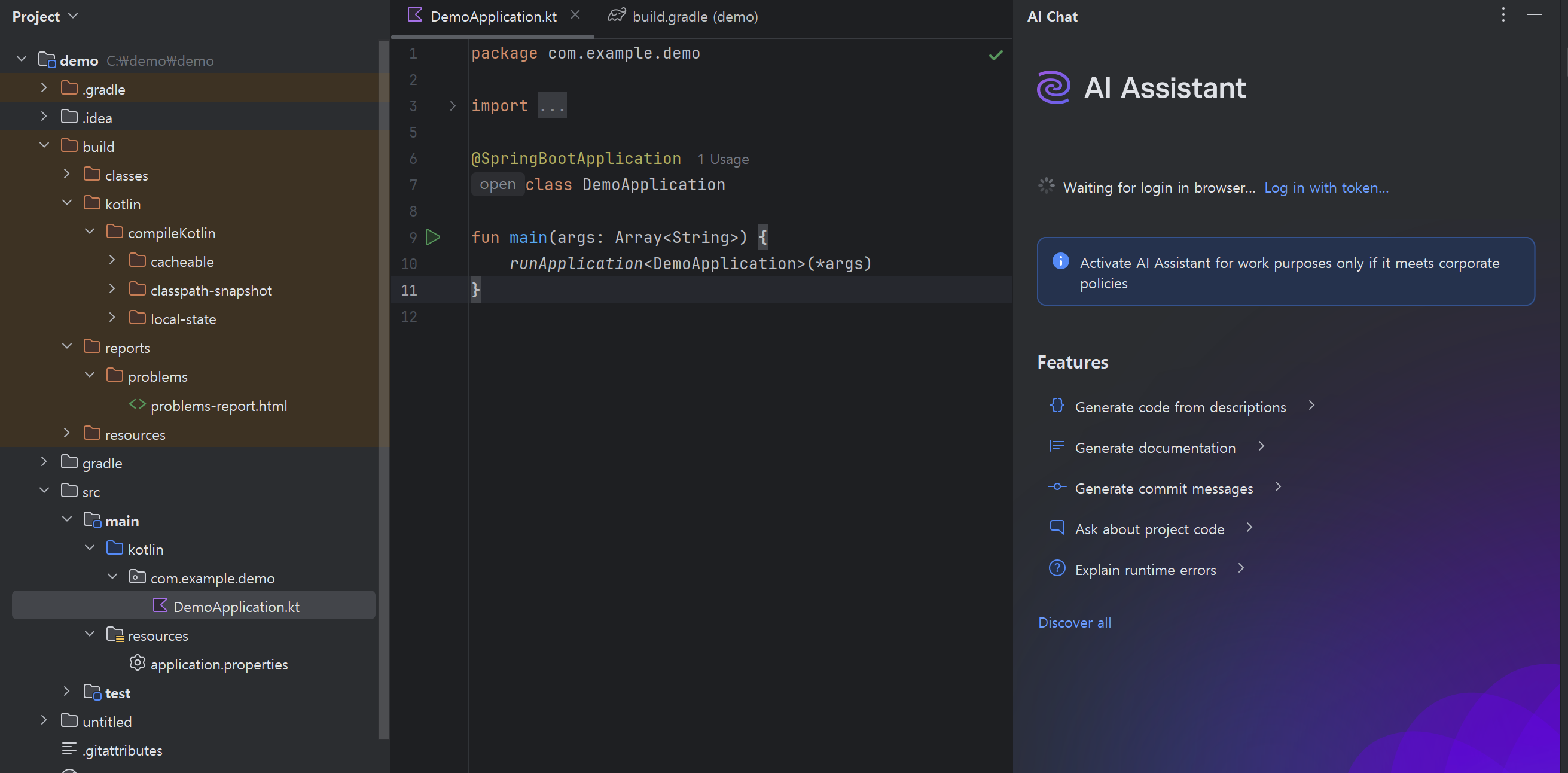Open Generate documentation feature

point(1155,448)
